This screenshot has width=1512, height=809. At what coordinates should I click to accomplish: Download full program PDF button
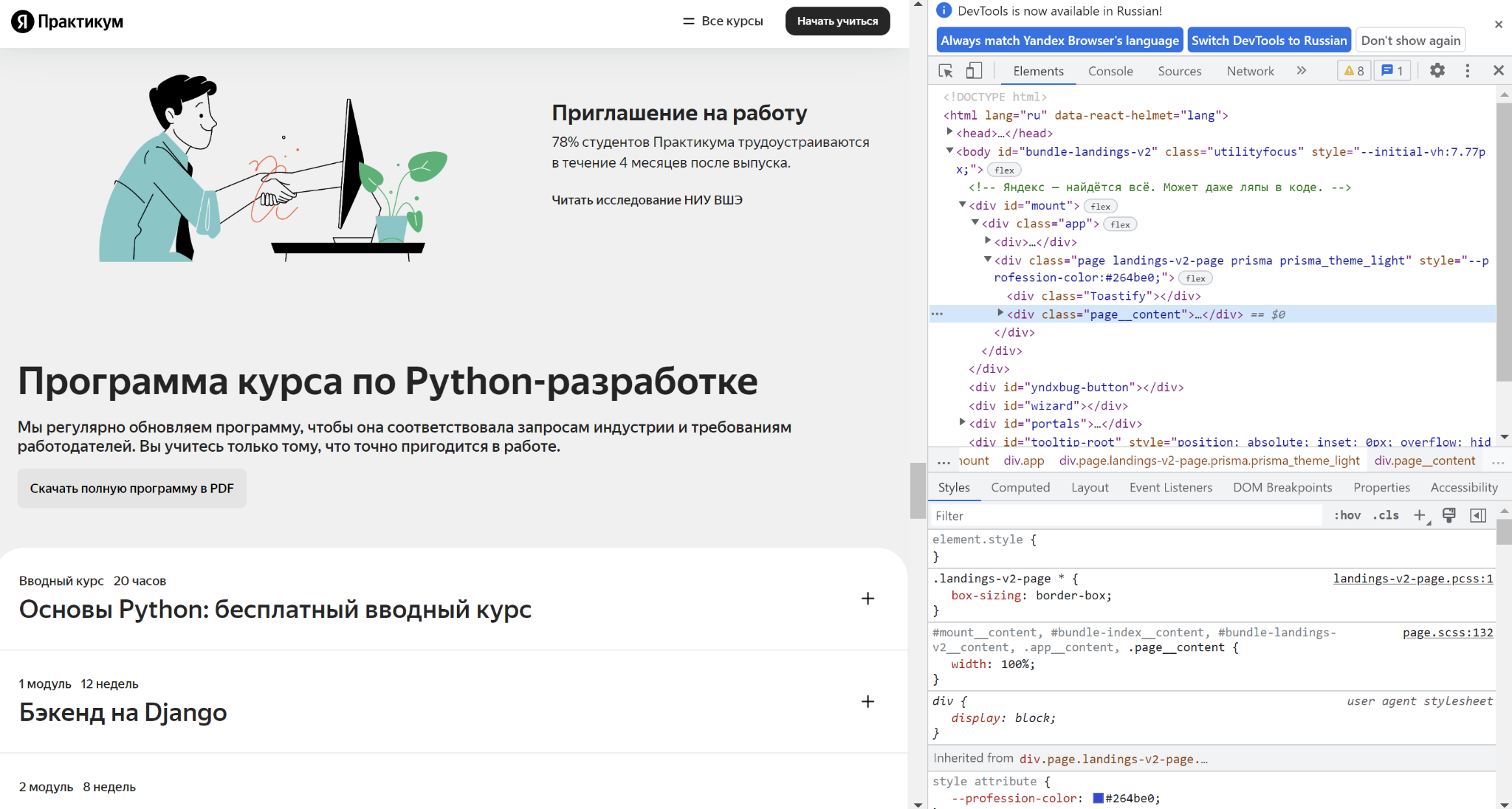[132, 488]
